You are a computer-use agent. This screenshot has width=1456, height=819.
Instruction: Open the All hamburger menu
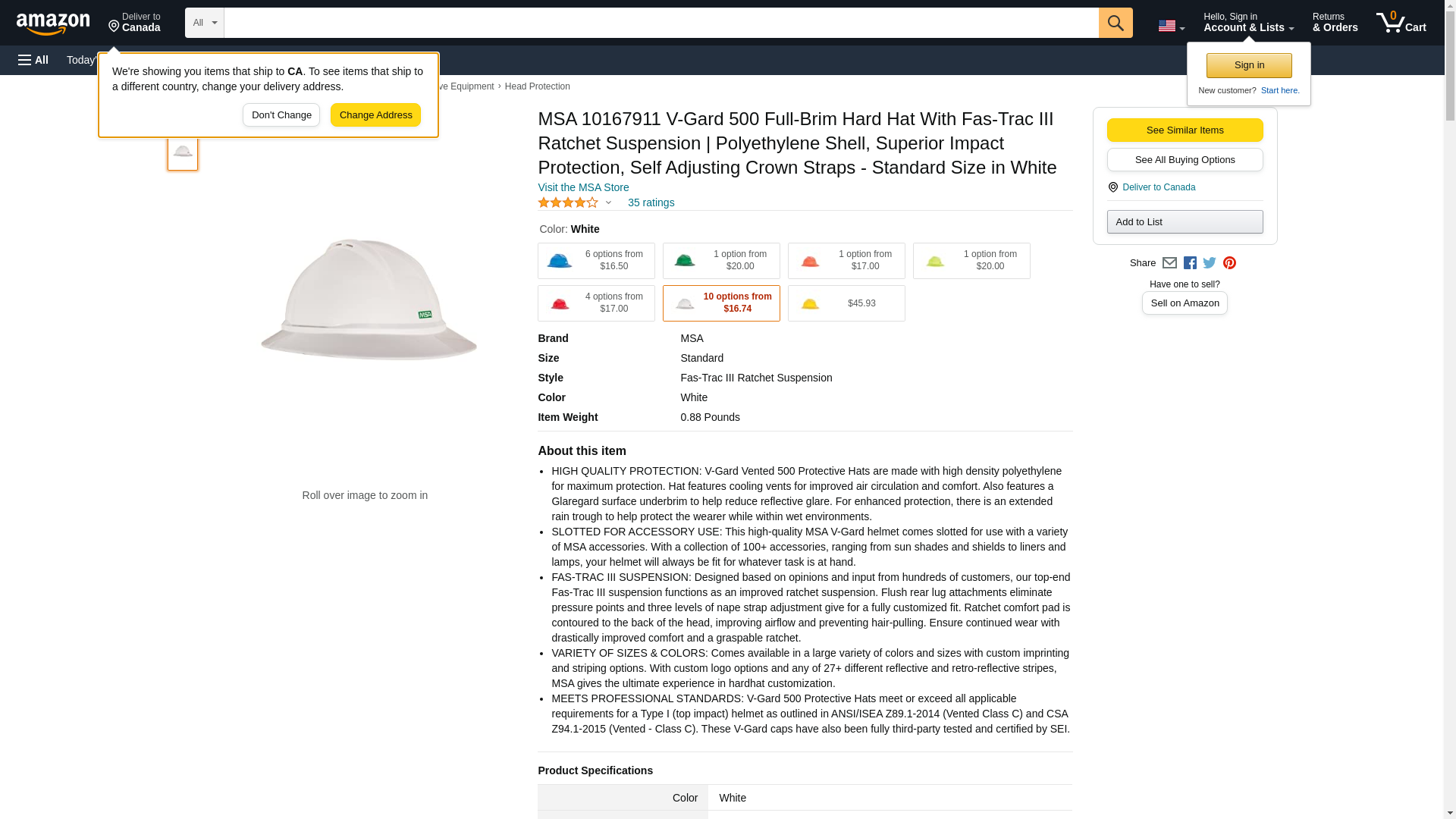(34, 60)
